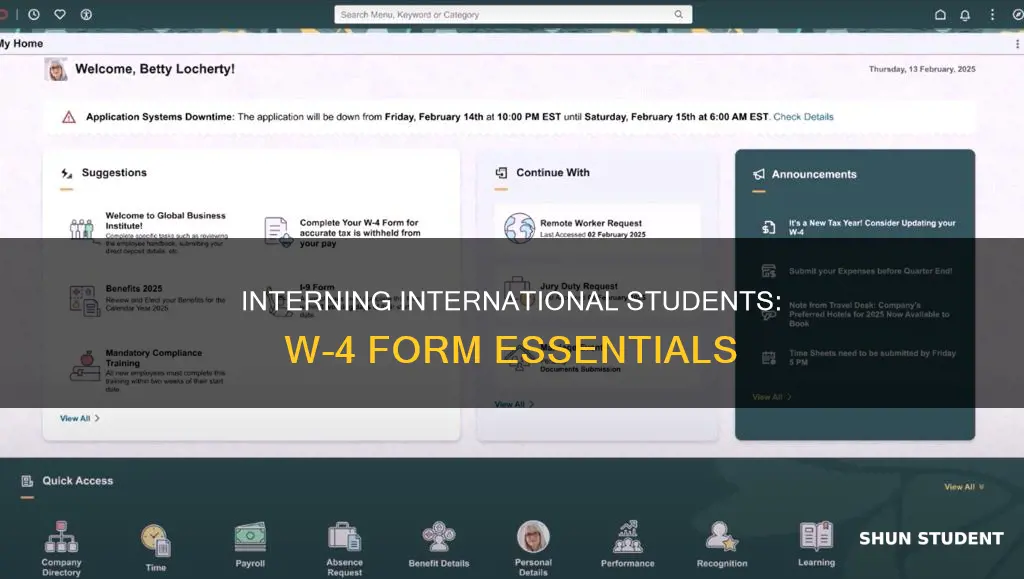Click the tax announcement dollar document icon
Viewport: 1024px width, 579px height.
(x=769, y=227)
